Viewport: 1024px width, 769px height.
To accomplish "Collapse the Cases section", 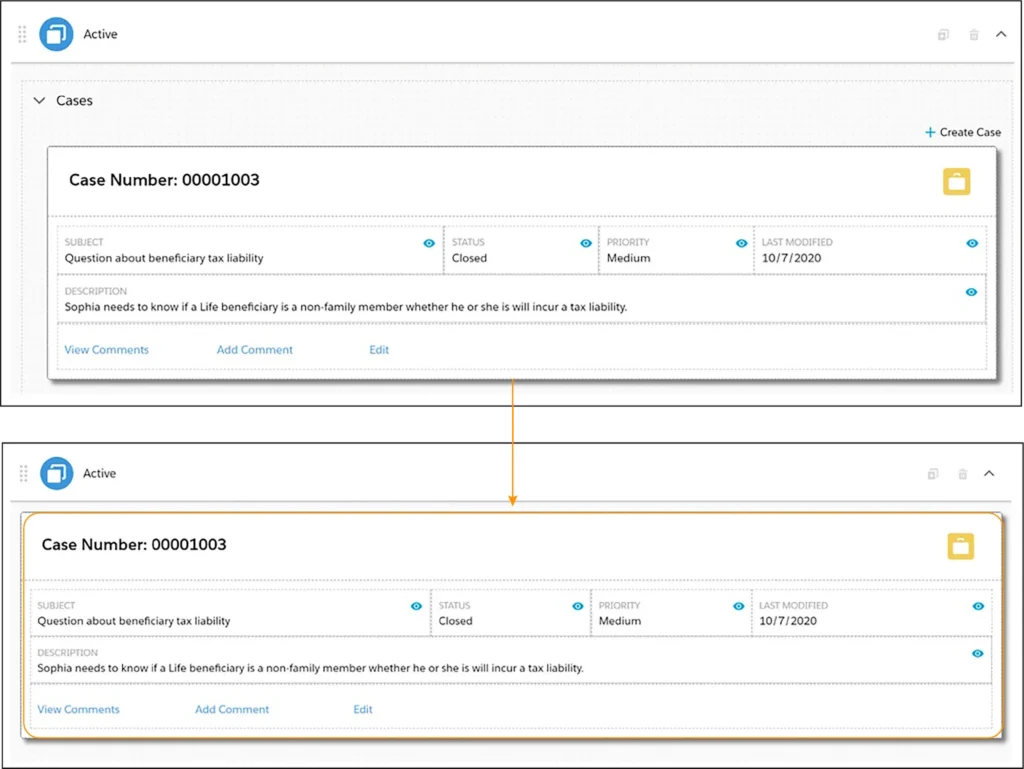I will click(x=40, y=101).
